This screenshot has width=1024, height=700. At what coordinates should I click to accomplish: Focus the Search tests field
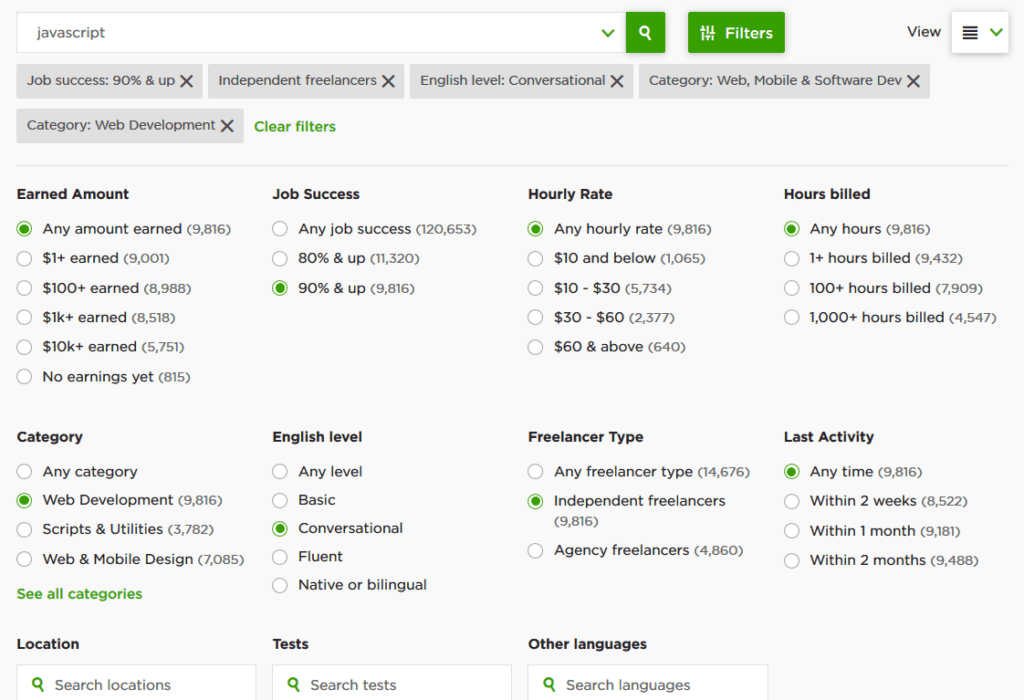point(392,683)
